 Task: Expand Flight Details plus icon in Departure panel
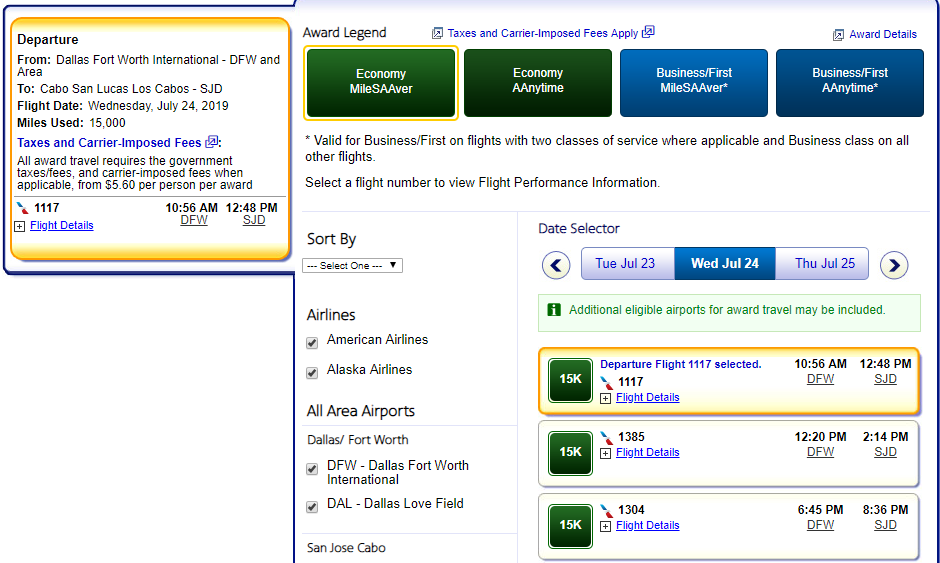point(20,226)
